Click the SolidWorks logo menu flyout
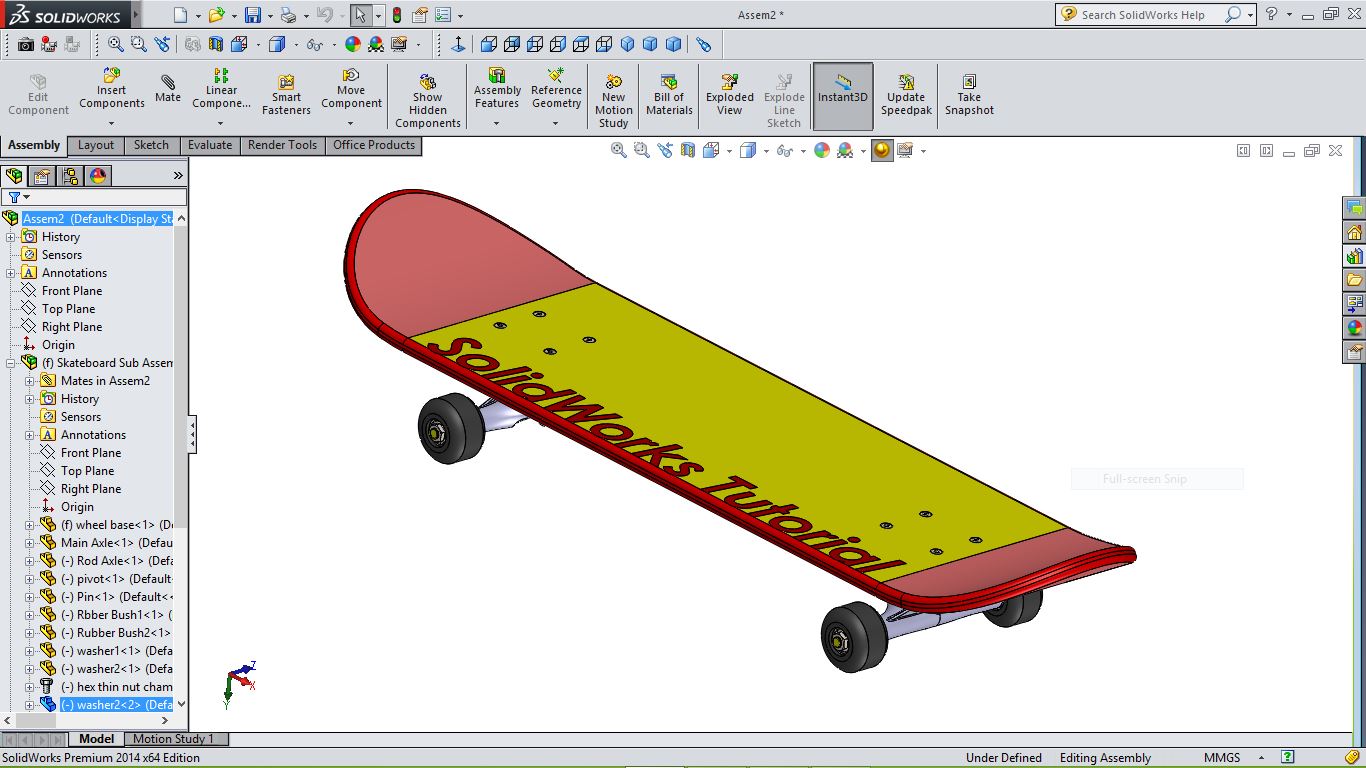The width and height of the screenshot is (1366, 768). pos(136,15)
